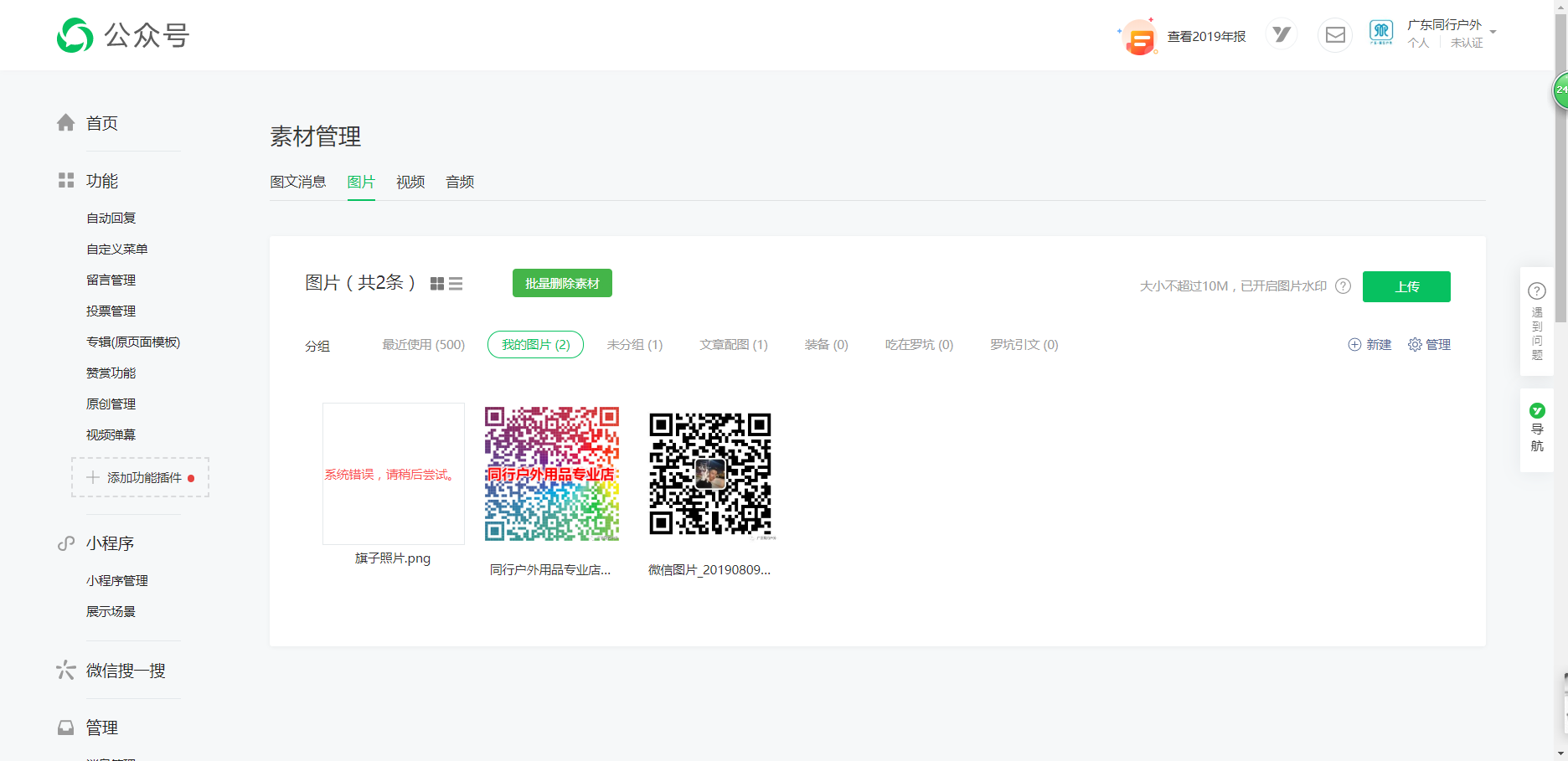Click the 旗子照片.png error thumbnail

click(x=394, y=474)
